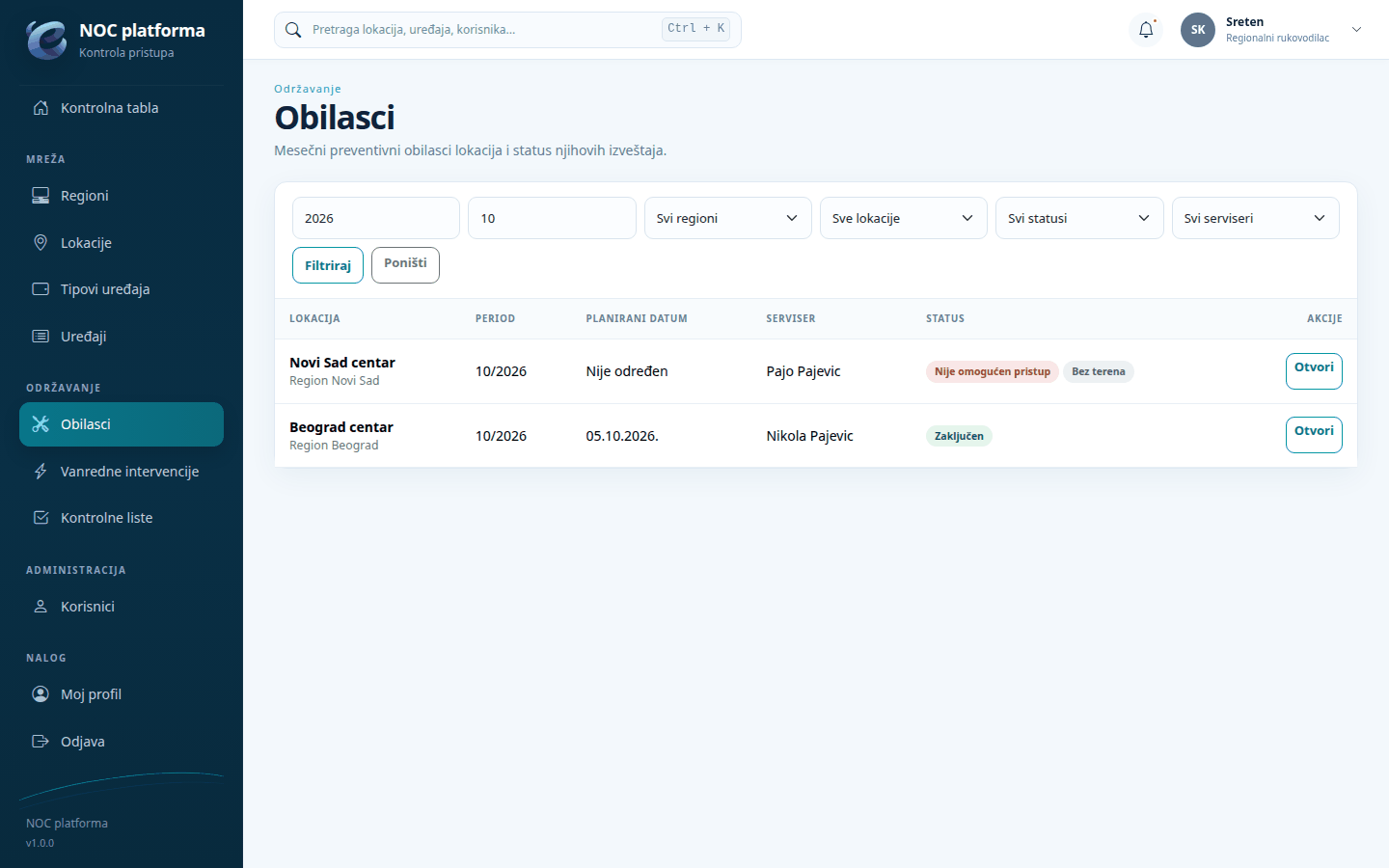Viewport: 1389px width, 868px height.
Task: Click the Nije određen date cell
Action: [627, 371]
